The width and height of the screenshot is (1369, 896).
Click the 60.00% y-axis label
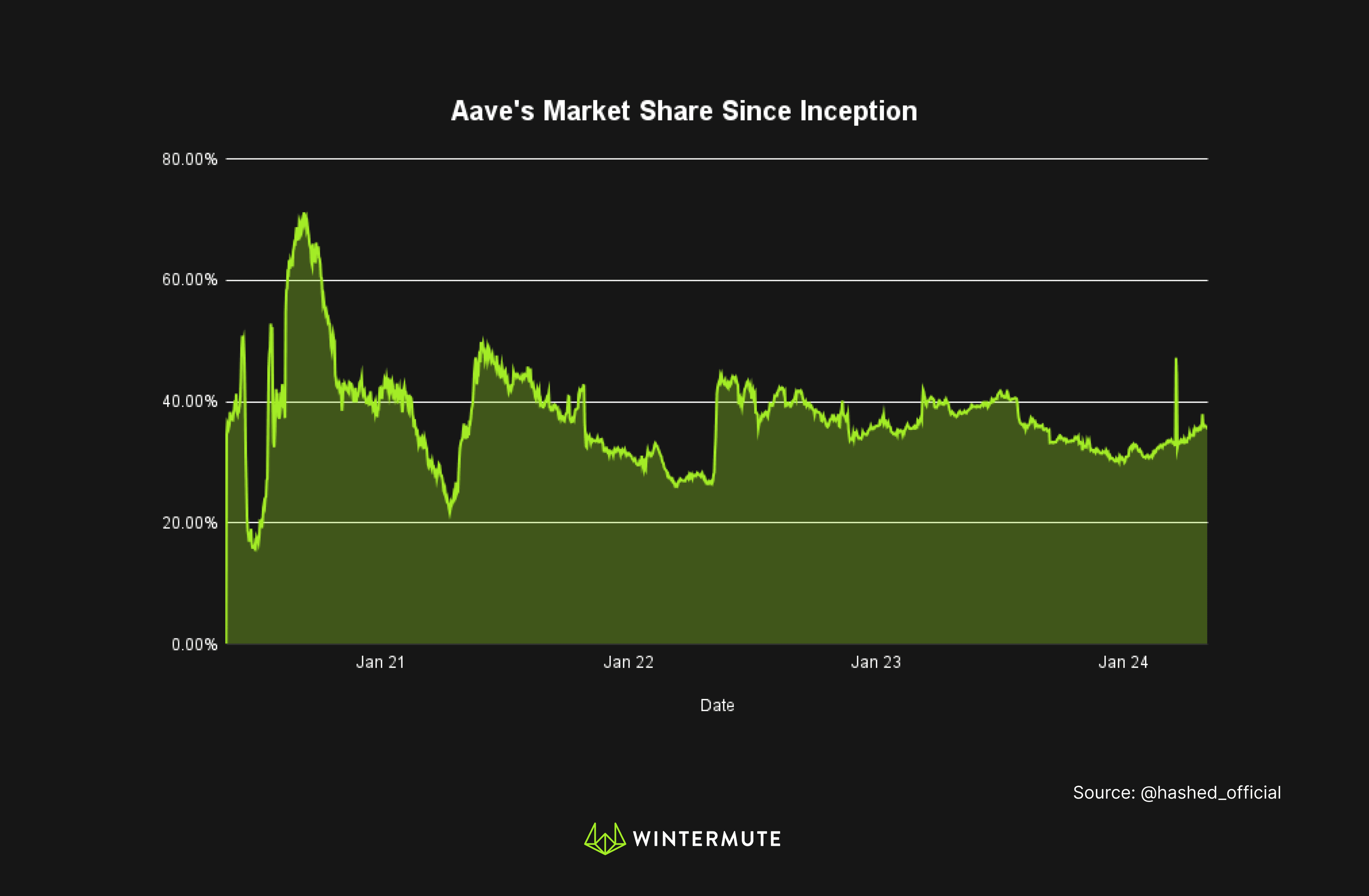190,280
